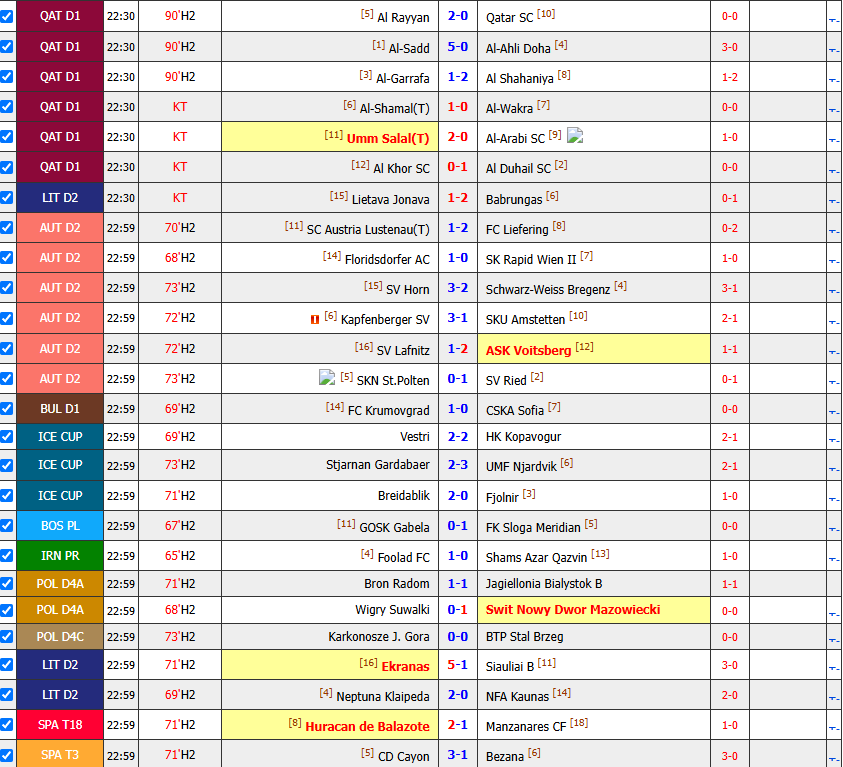This screenshot has width=843, height=767.
Task: Toggle the checkbox in the Ekranas row
Action: tap(6, 665)
